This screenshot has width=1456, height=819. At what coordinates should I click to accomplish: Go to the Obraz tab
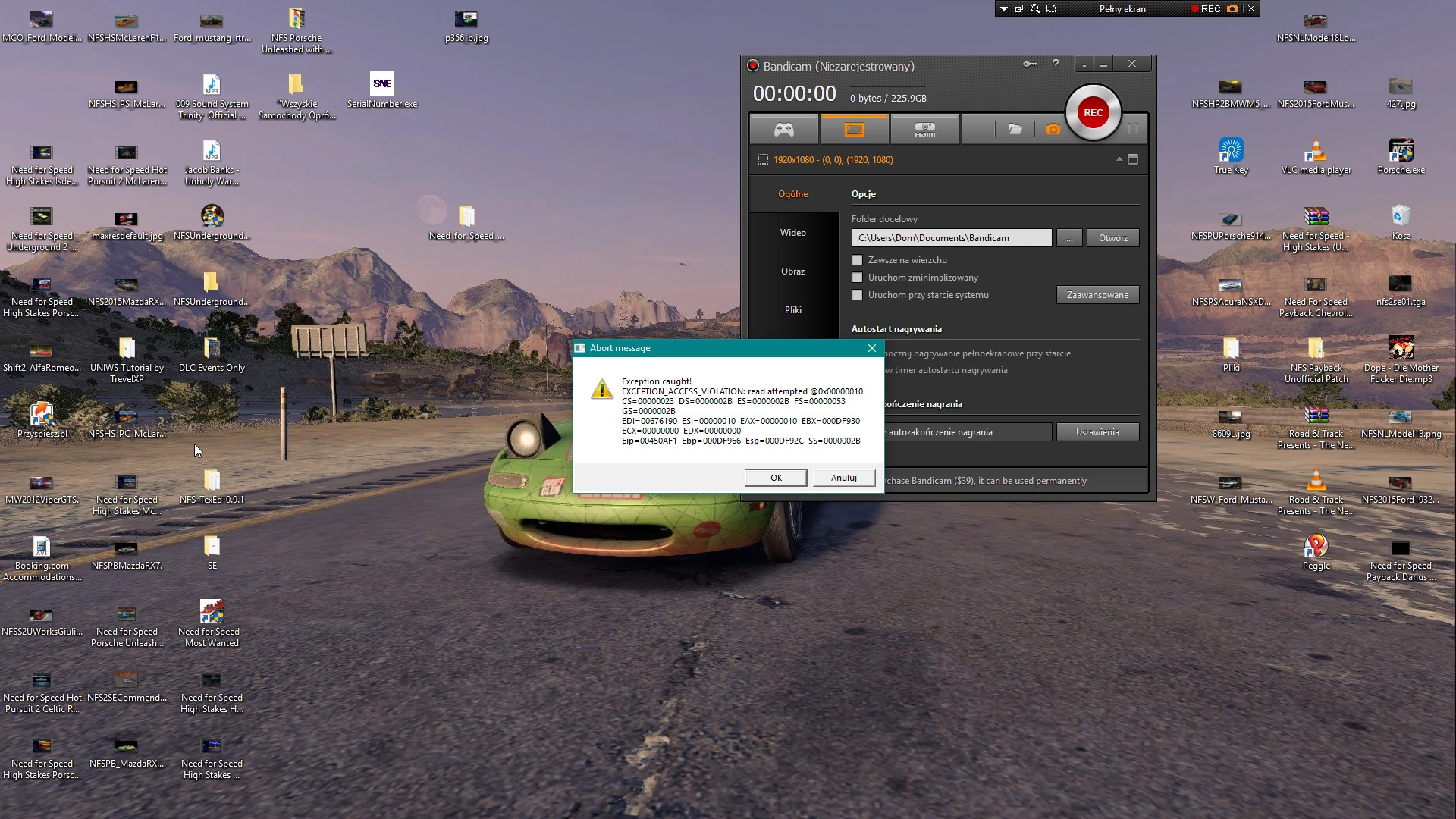[792, 271]
